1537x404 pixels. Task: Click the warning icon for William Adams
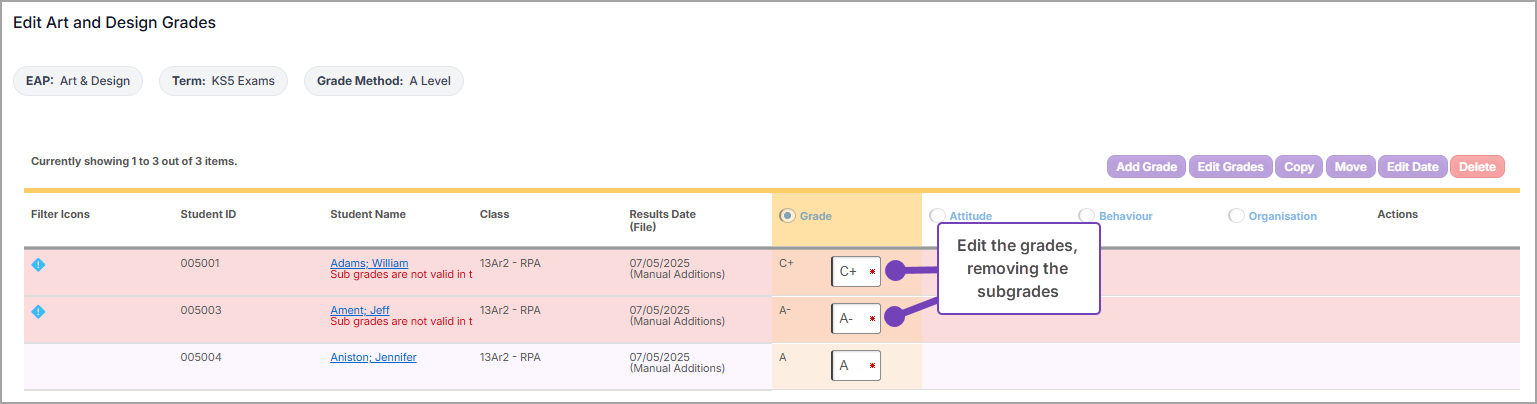click(38, 265)
